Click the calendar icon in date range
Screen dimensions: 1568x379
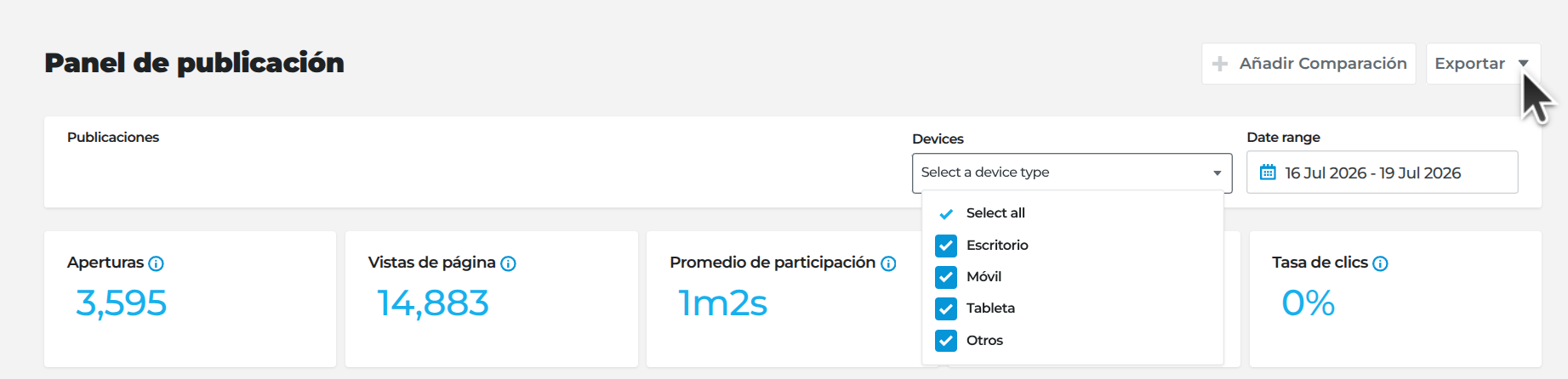pos(1268,173)
